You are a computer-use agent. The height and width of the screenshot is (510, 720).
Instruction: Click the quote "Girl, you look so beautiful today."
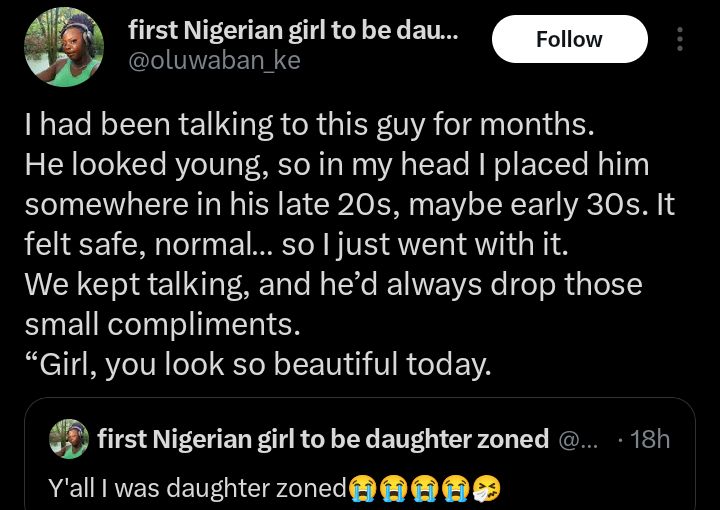[258, 364]
